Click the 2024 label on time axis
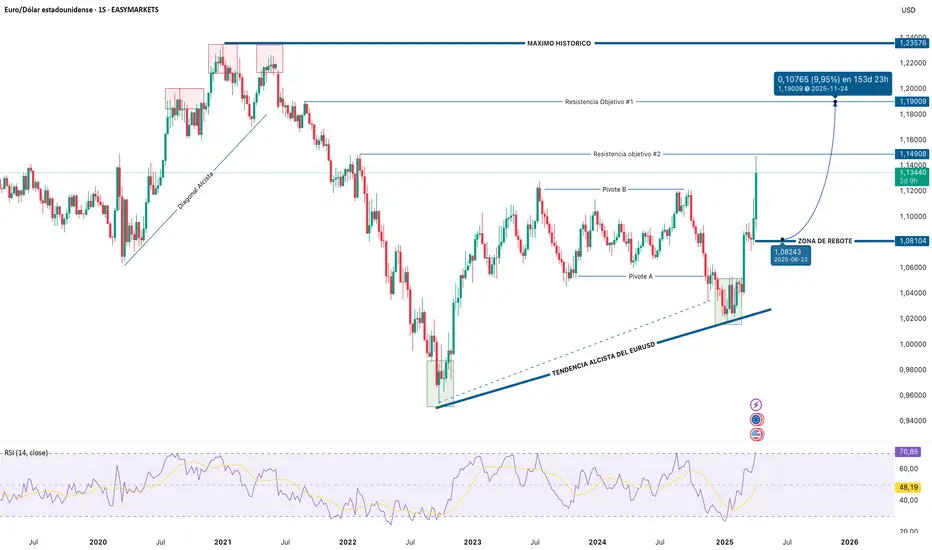The height and width of the screenshot is (550, 932). pos(597,542)
